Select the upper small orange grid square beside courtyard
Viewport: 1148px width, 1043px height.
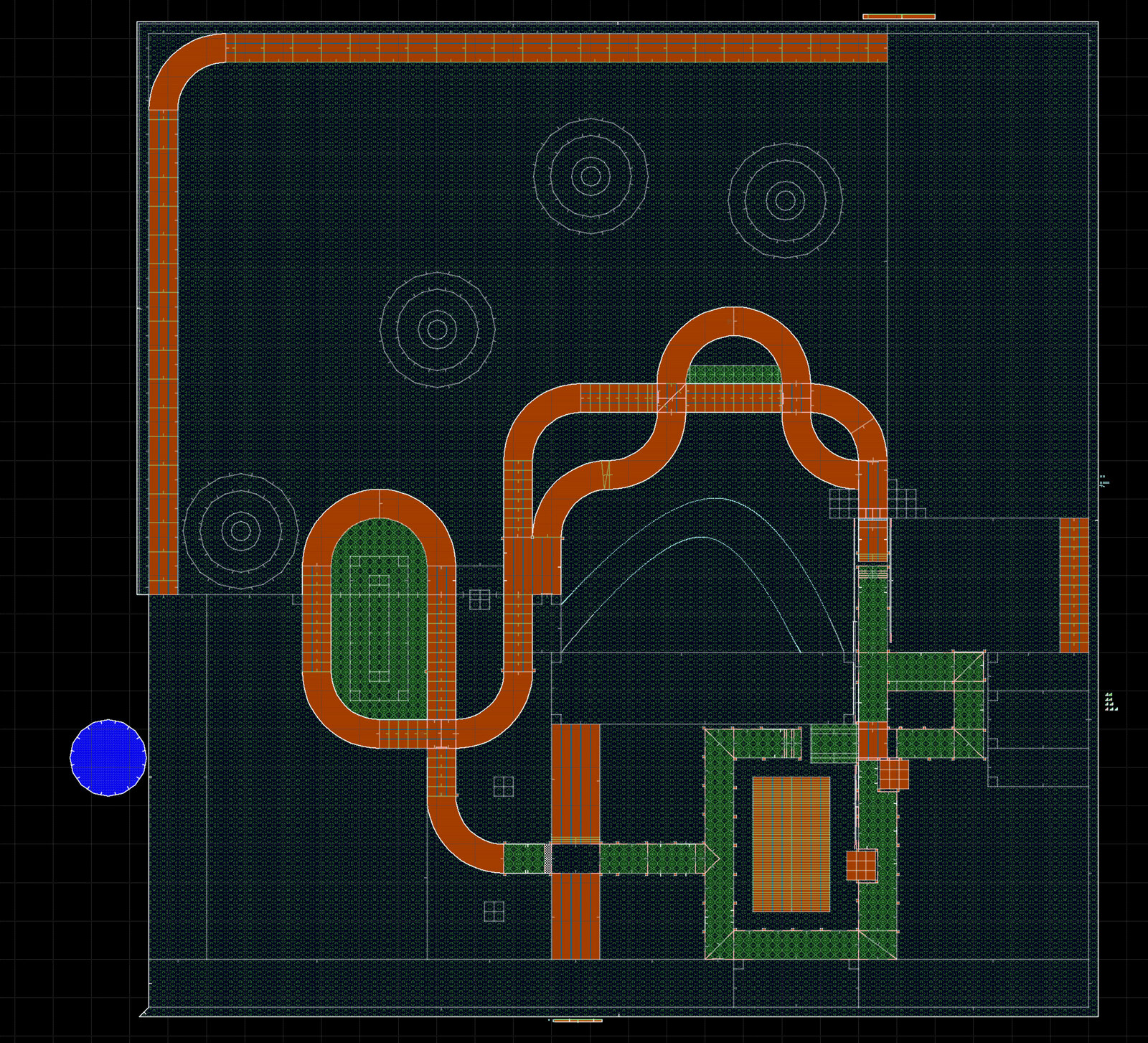pos(893,775)
